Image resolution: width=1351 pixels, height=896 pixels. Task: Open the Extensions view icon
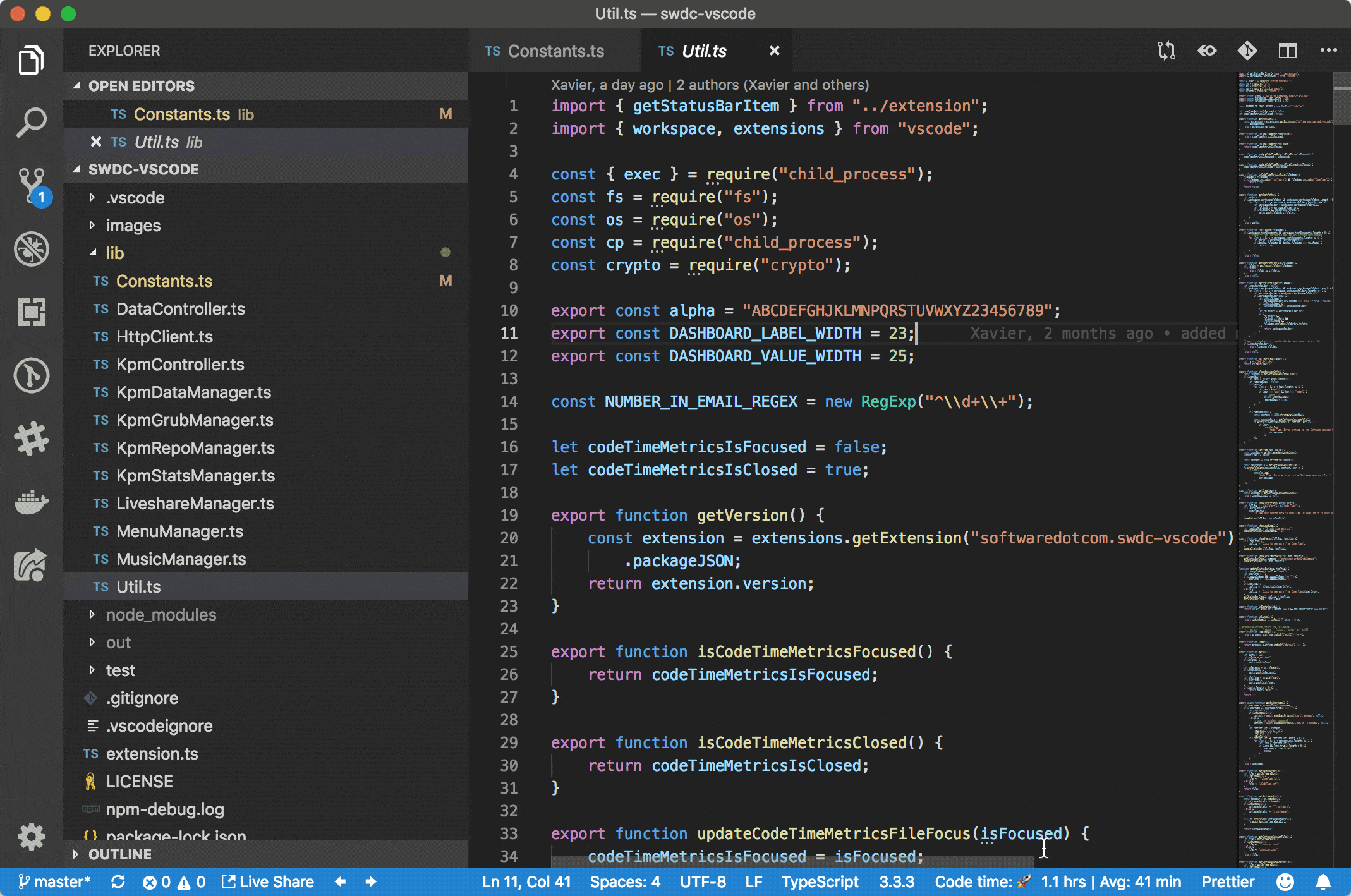(x=31, y=312)
